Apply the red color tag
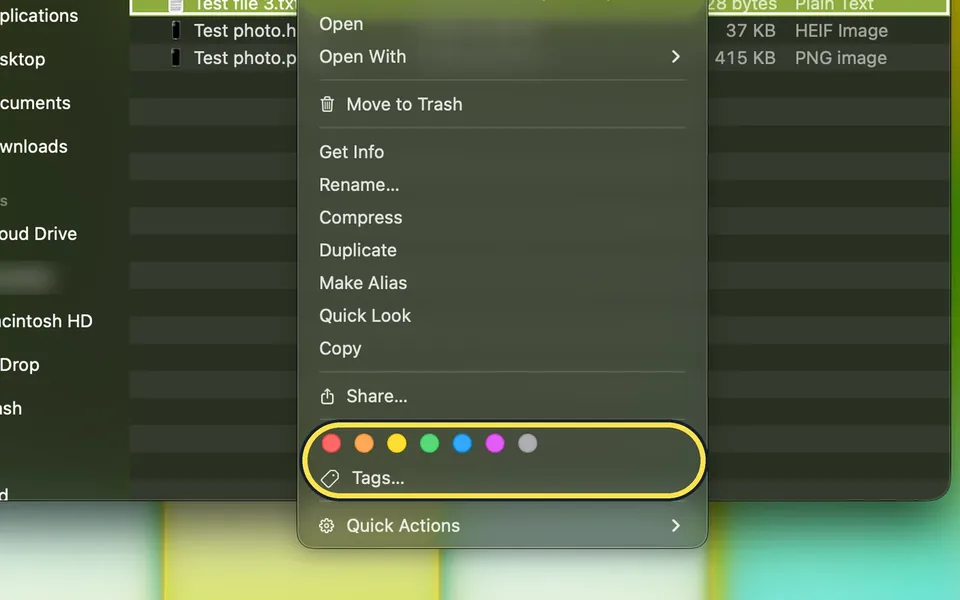The height and width of the screenshot is (600, 960). [x=331, y=443]
